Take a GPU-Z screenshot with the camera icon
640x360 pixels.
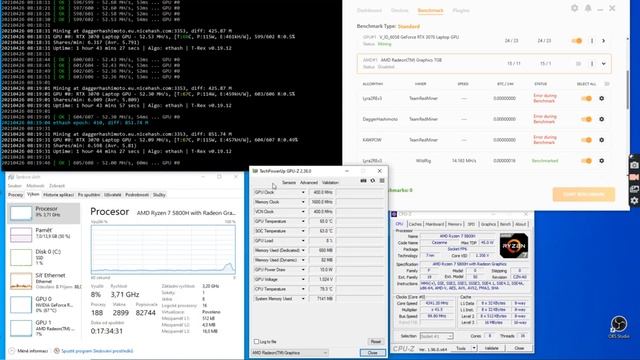(363, 180)
